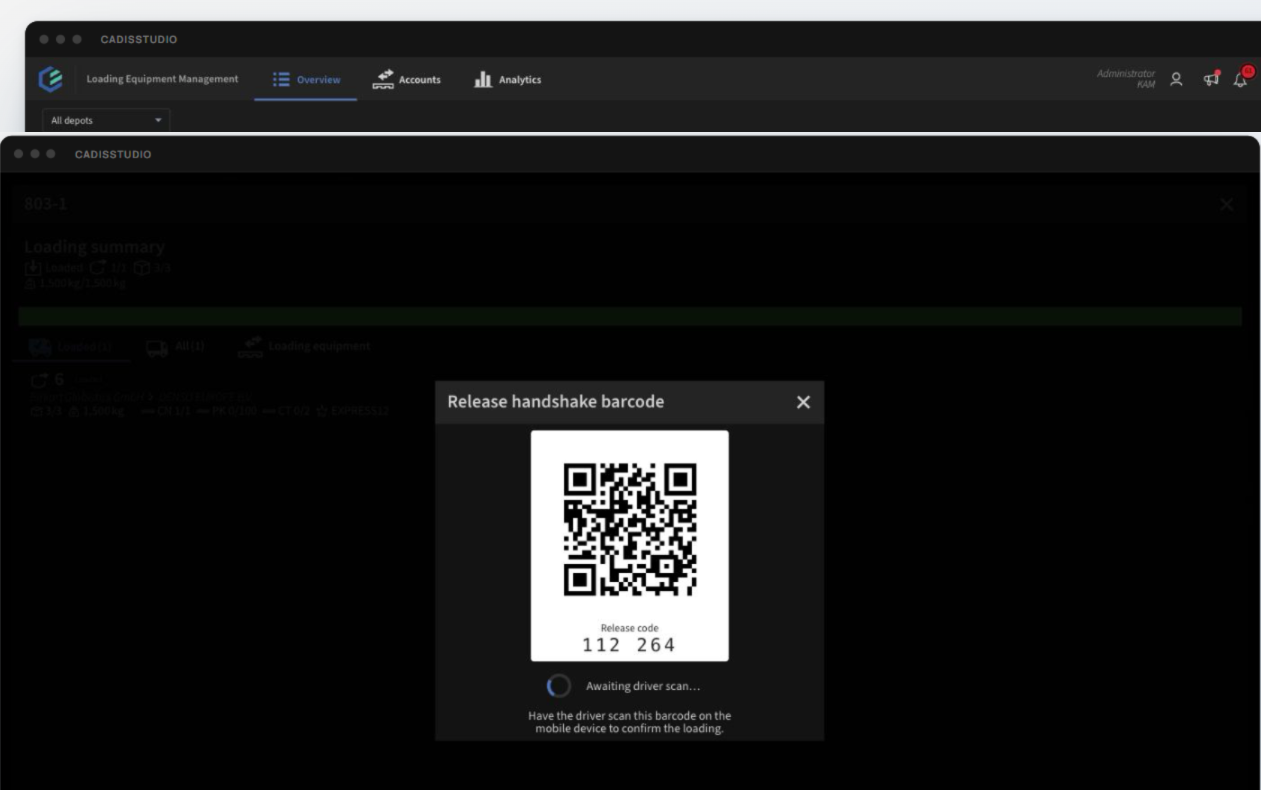Viewport: 1261px width, 791px height.
Task: Click the Overview list icon
Action: pos(281,80)
